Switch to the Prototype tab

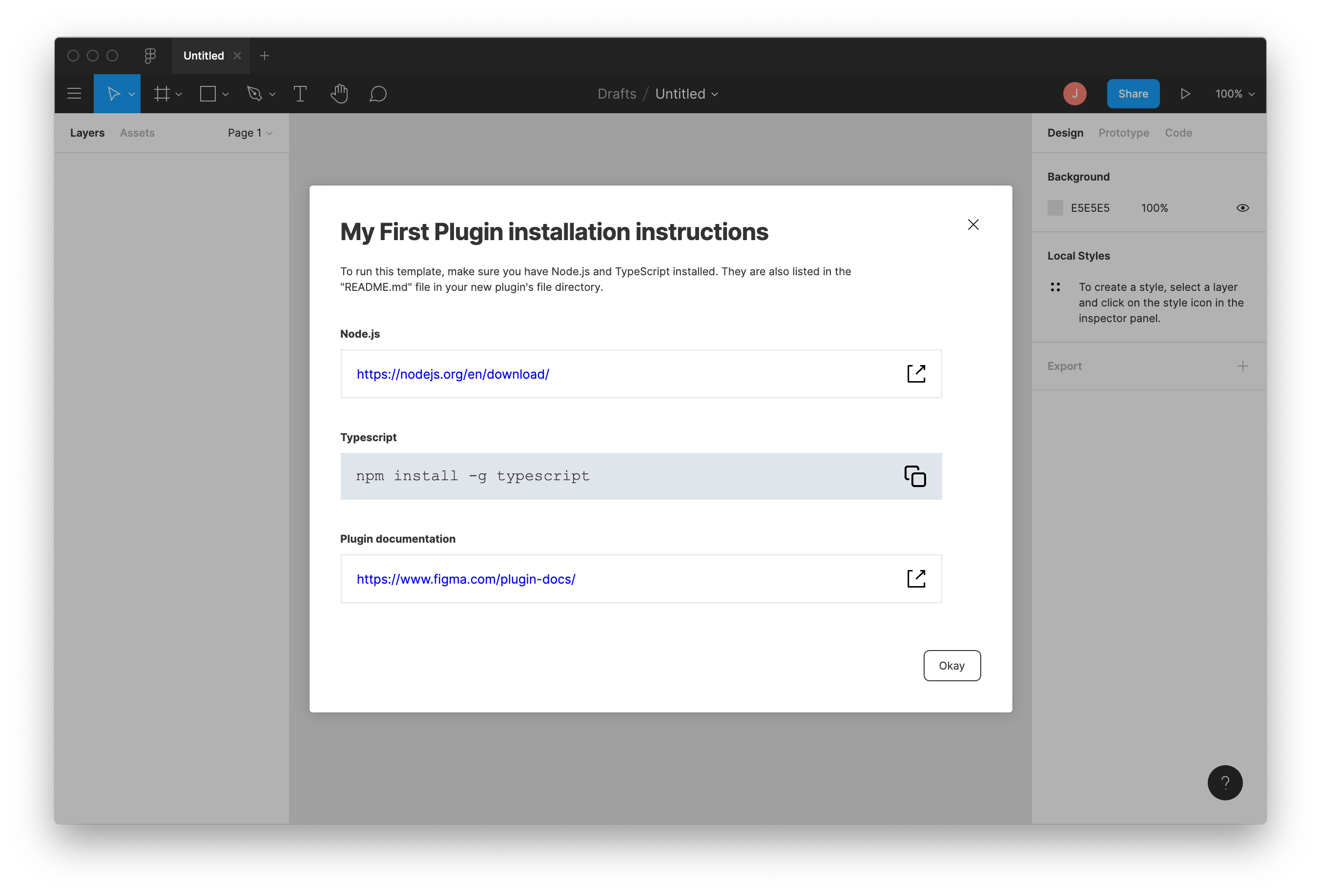click(x=1123, y=133)
